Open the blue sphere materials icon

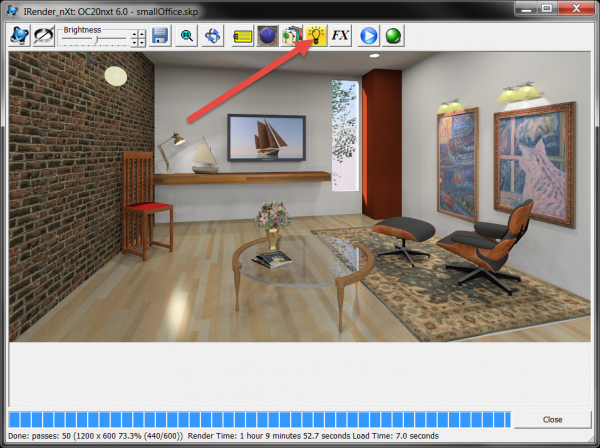click(x=267, y=36)
